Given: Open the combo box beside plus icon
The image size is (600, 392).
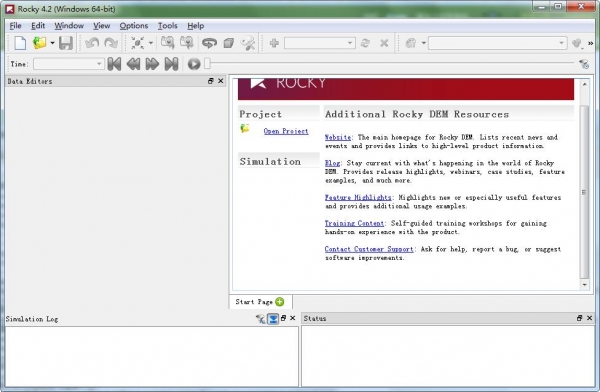Looking at the screenshot, I should coord(320,43).
